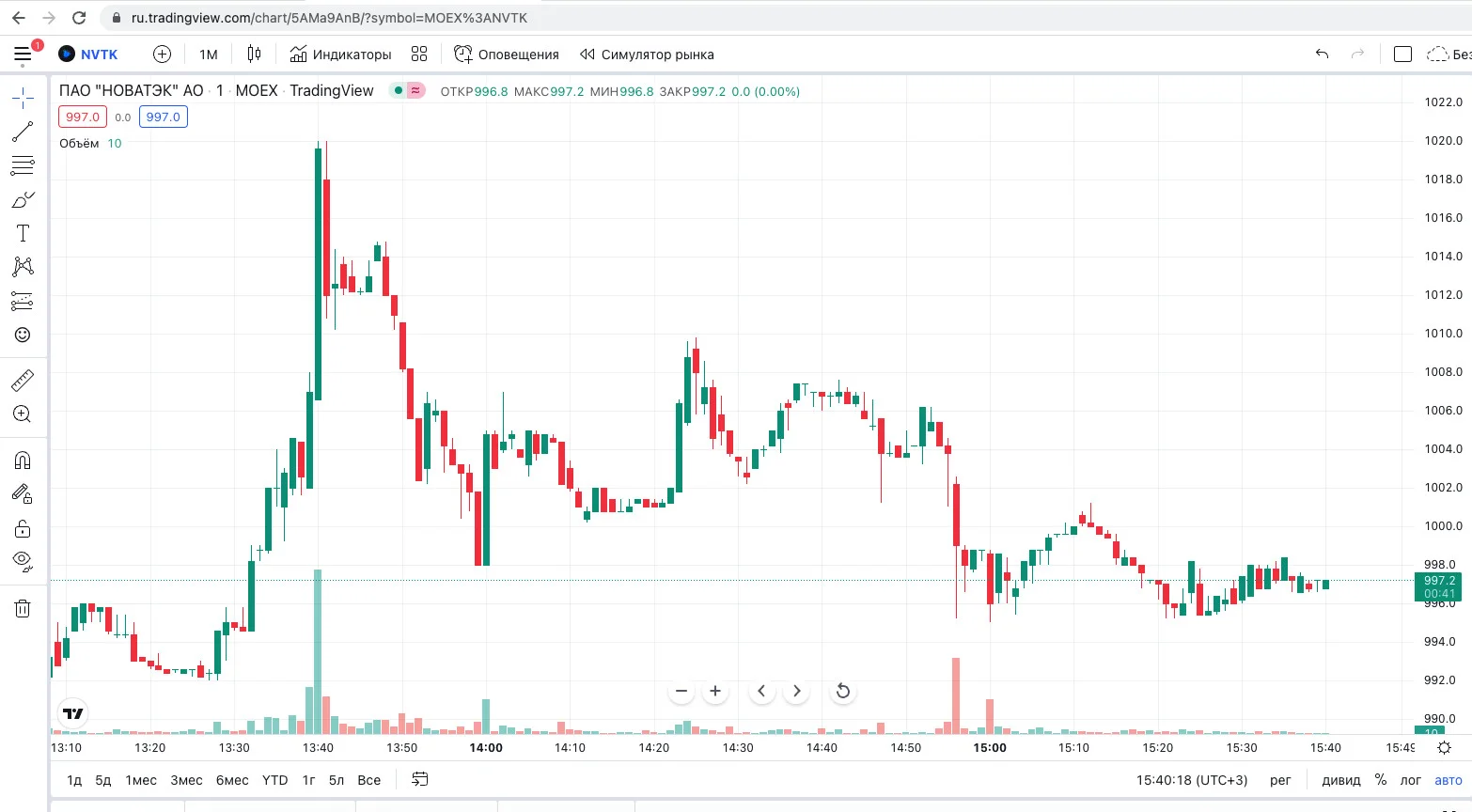Image resolution: width=1472 pixels, height=812 pixels.
Task: Select the YTD date range
Action: click(274, 780)
